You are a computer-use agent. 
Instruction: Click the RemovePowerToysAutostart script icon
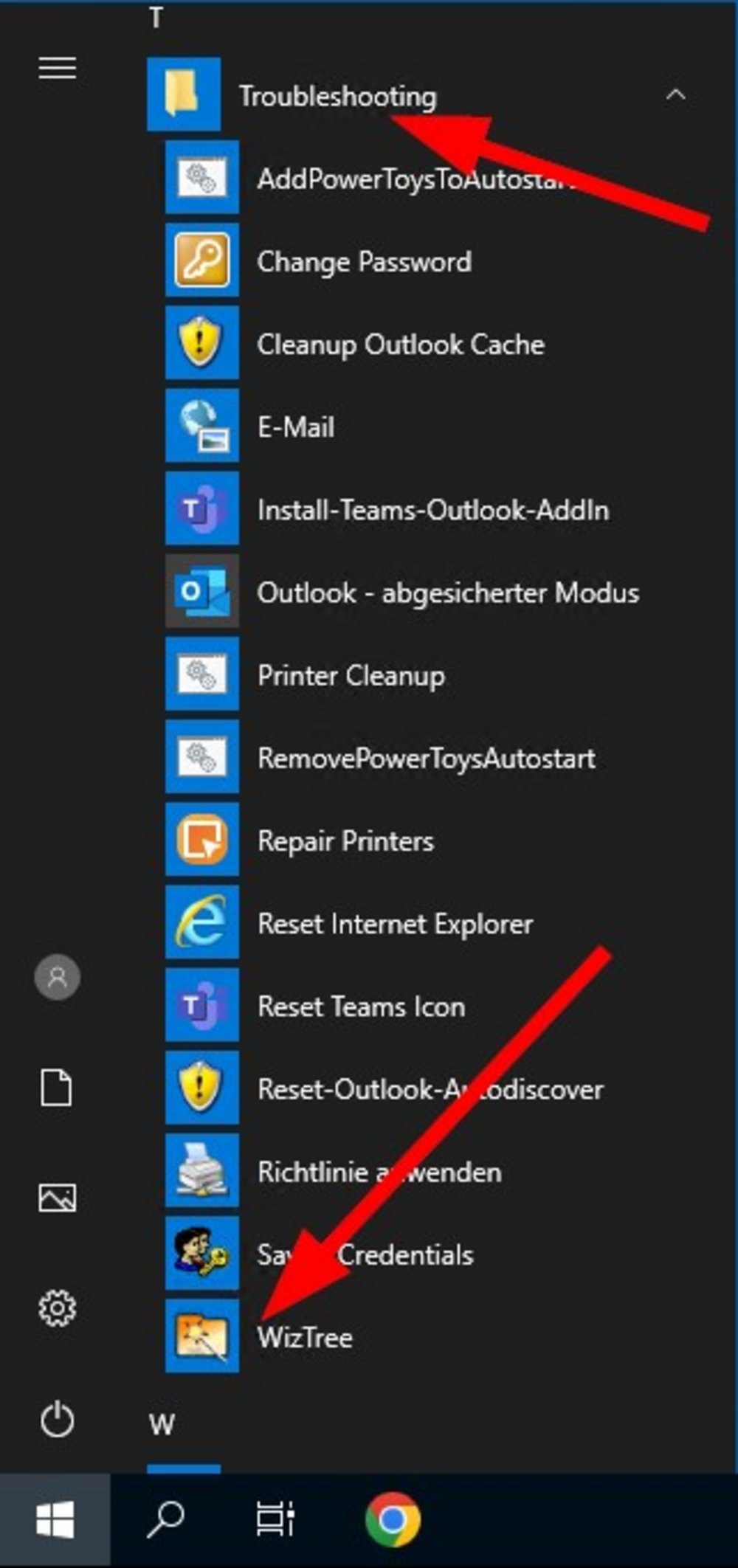[202, 756]
